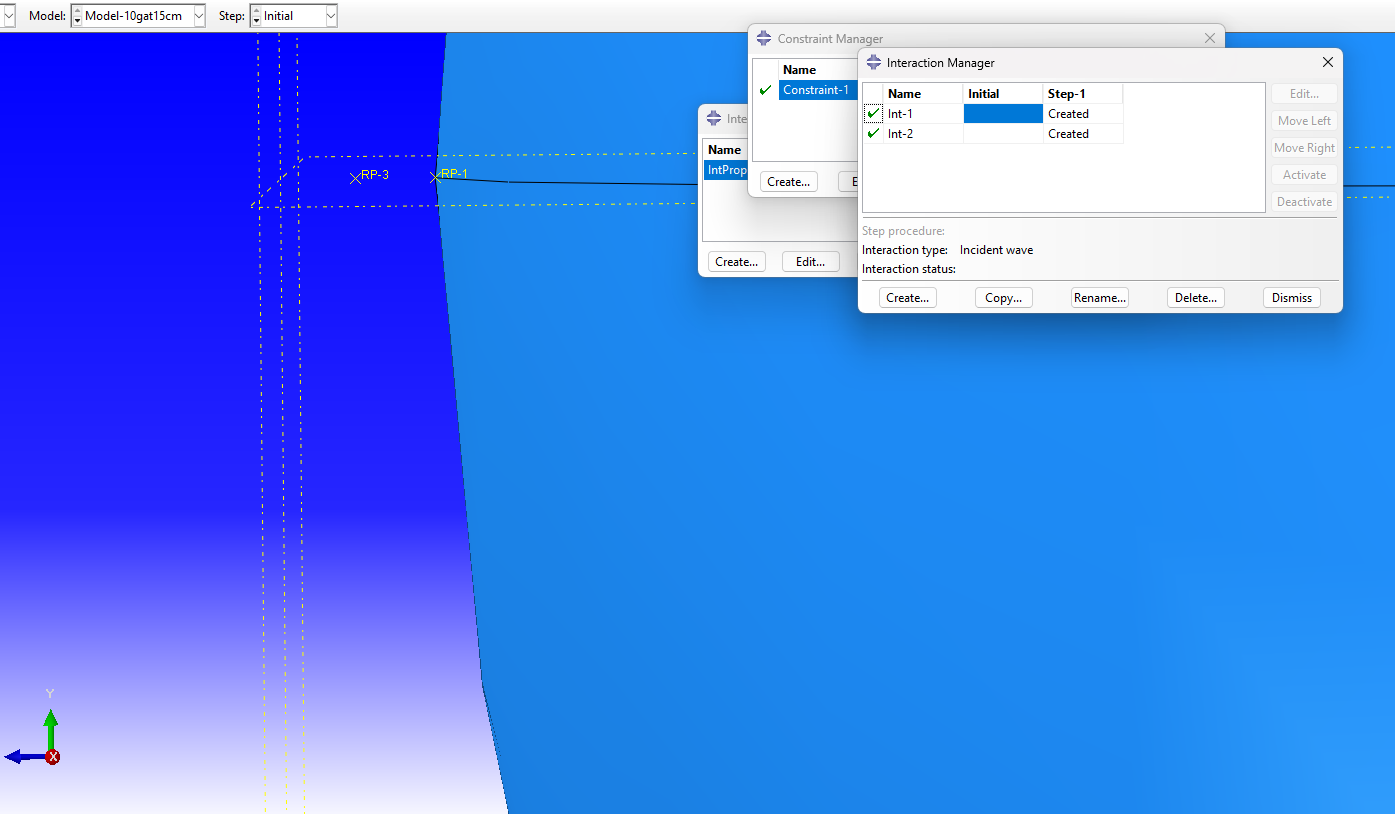
Task: Click the Deactivate button
Action: (x=1305, y=201)
